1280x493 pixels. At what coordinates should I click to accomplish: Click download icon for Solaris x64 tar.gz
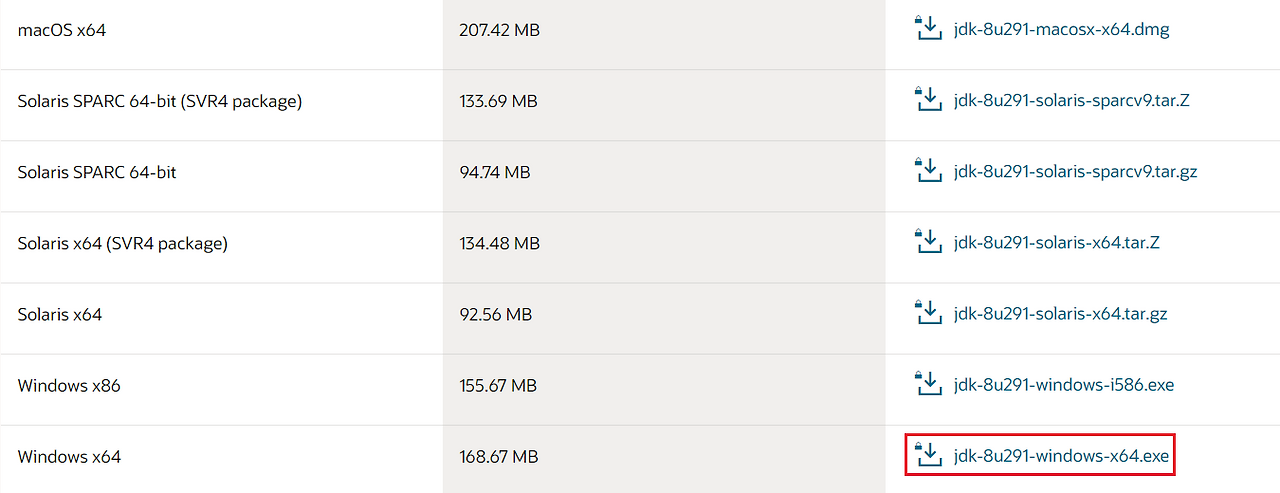point(929,312)
